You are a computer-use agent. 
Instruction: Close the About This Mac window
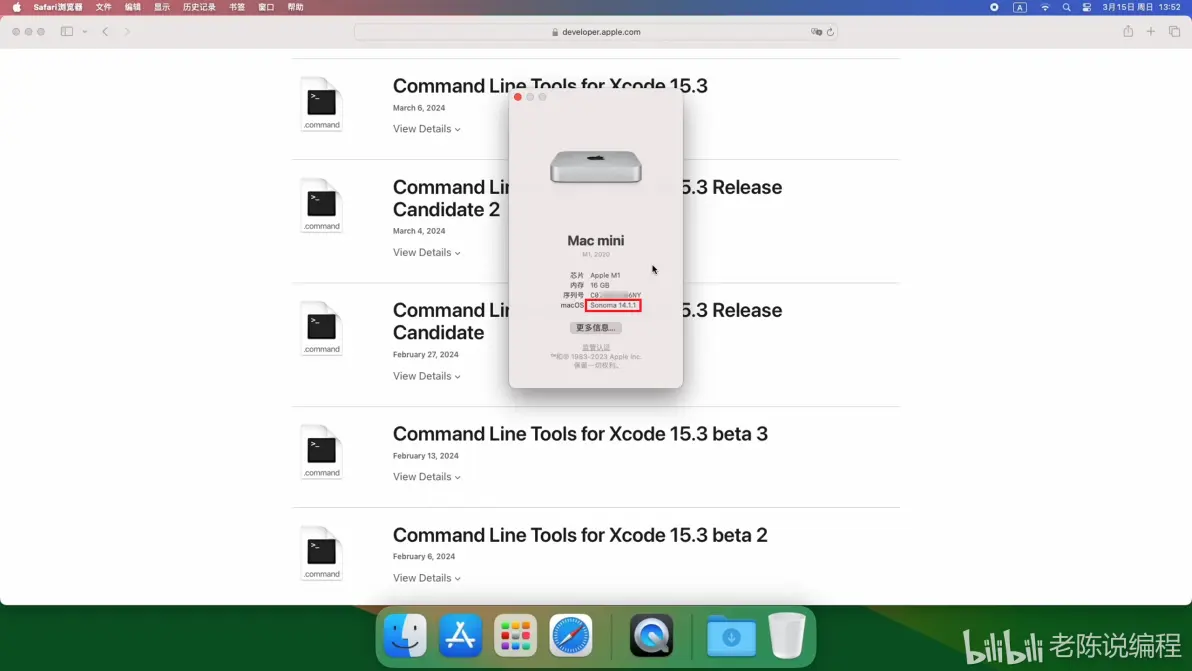(x=518, y=97)
